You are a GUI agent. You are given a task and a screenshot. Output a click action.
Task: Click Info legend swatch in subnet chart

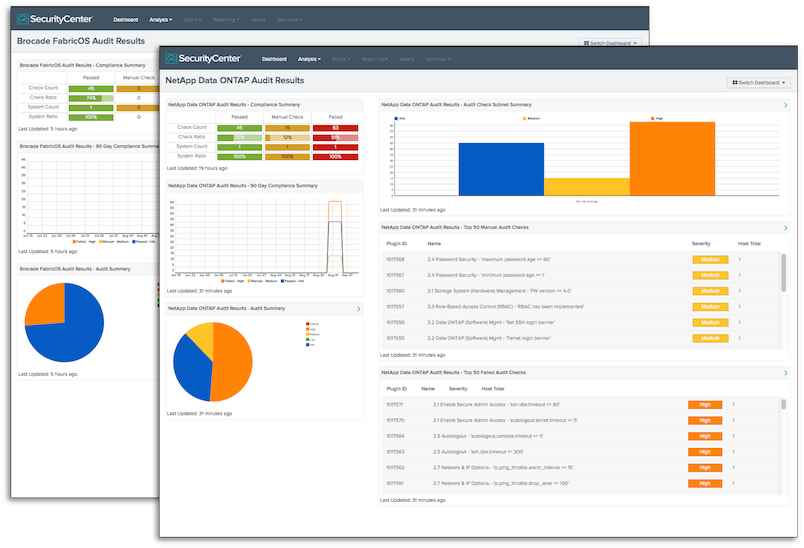point(397,118)
